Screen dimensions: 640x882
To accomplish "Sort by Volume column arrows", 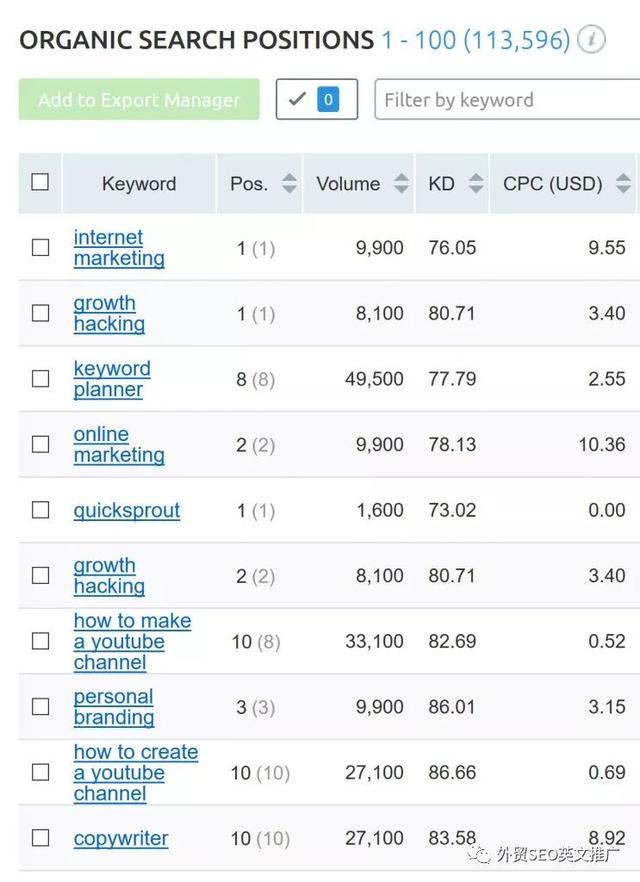I will pos(401,183).
